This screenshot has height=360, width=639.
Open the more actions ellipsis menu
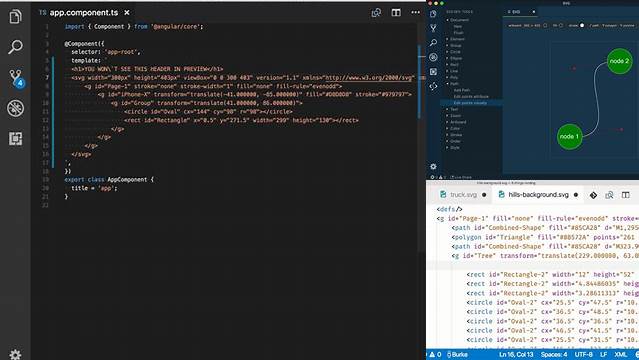click(415, 13)
